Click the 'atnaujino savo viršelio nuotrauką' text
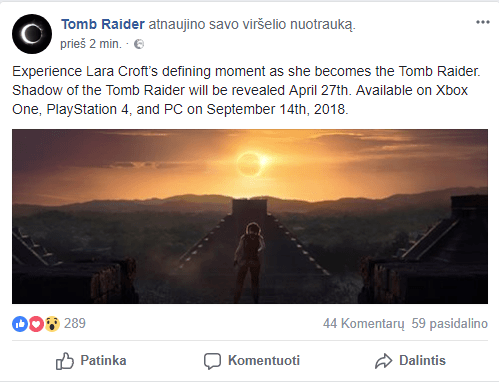 click(x=252, y=24)
